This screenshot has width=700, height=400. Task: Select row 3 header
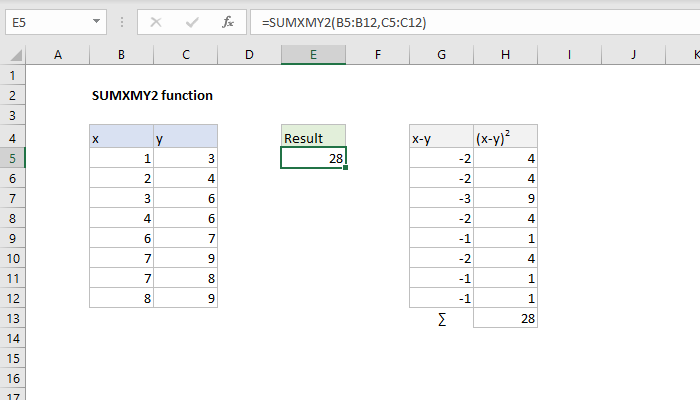(12, 116)
